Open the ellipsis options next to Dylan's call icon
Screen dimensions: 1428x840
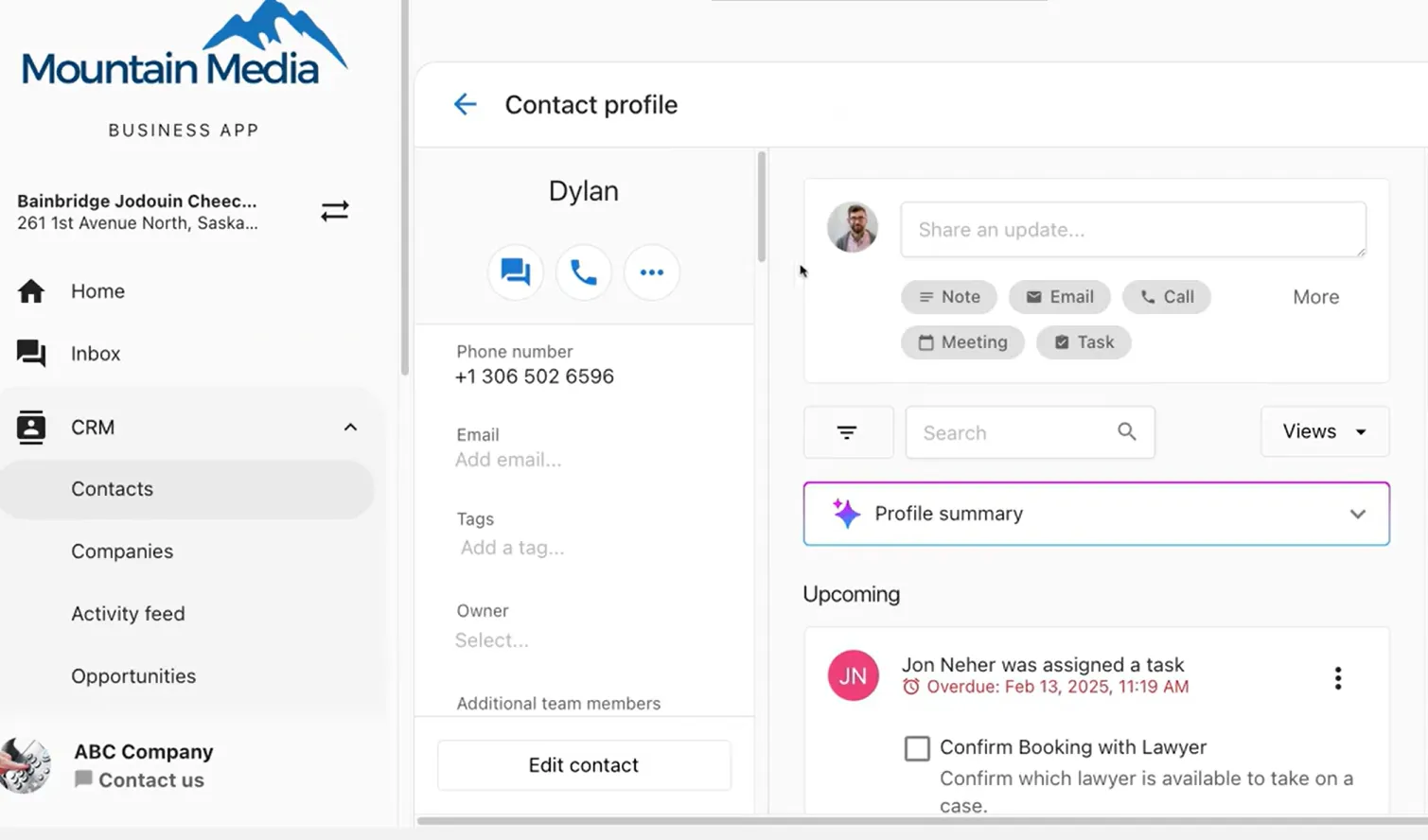(x=651, y=272)
